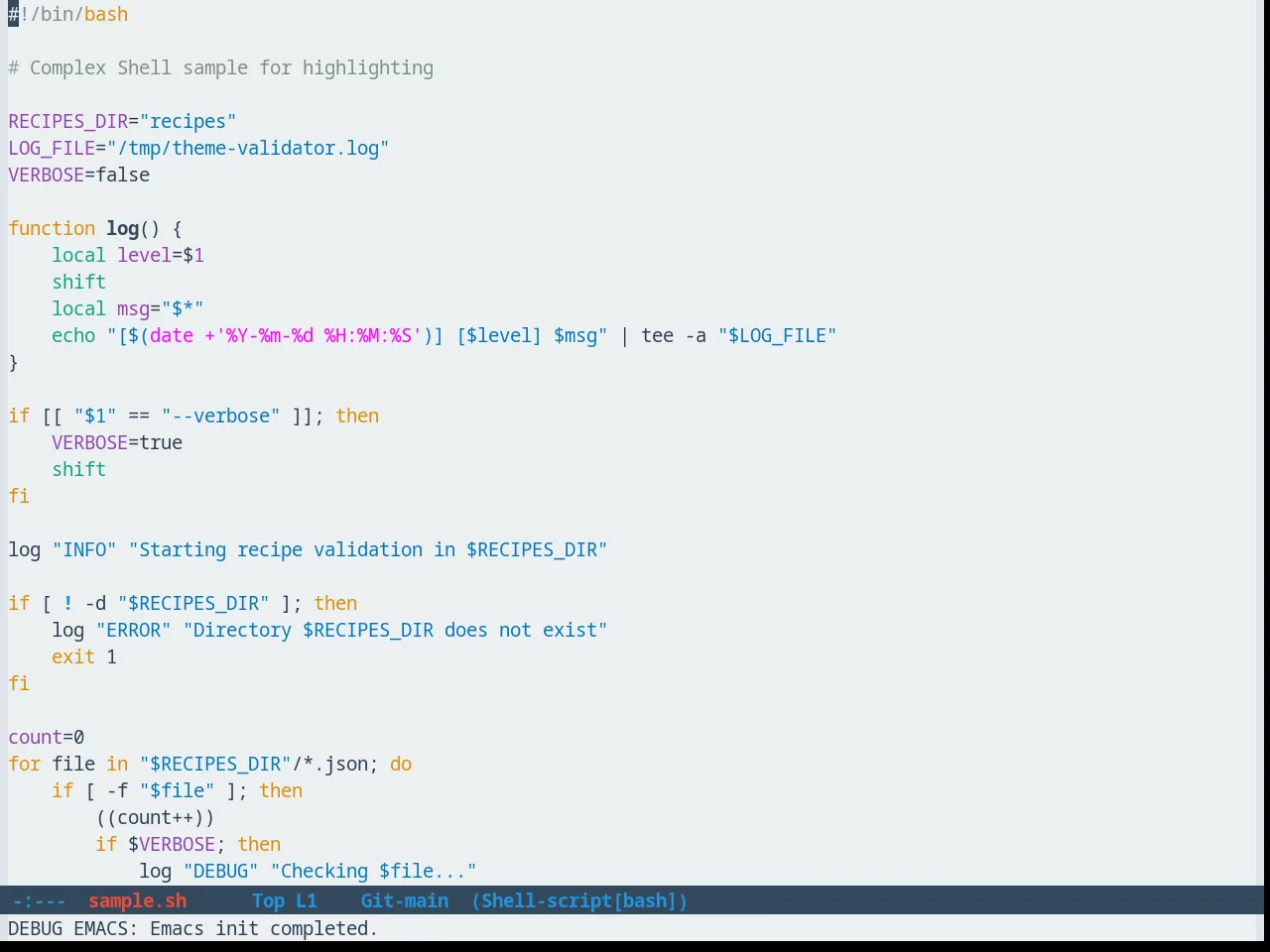Click 'tee -a' in the echo line

[674, 335]
